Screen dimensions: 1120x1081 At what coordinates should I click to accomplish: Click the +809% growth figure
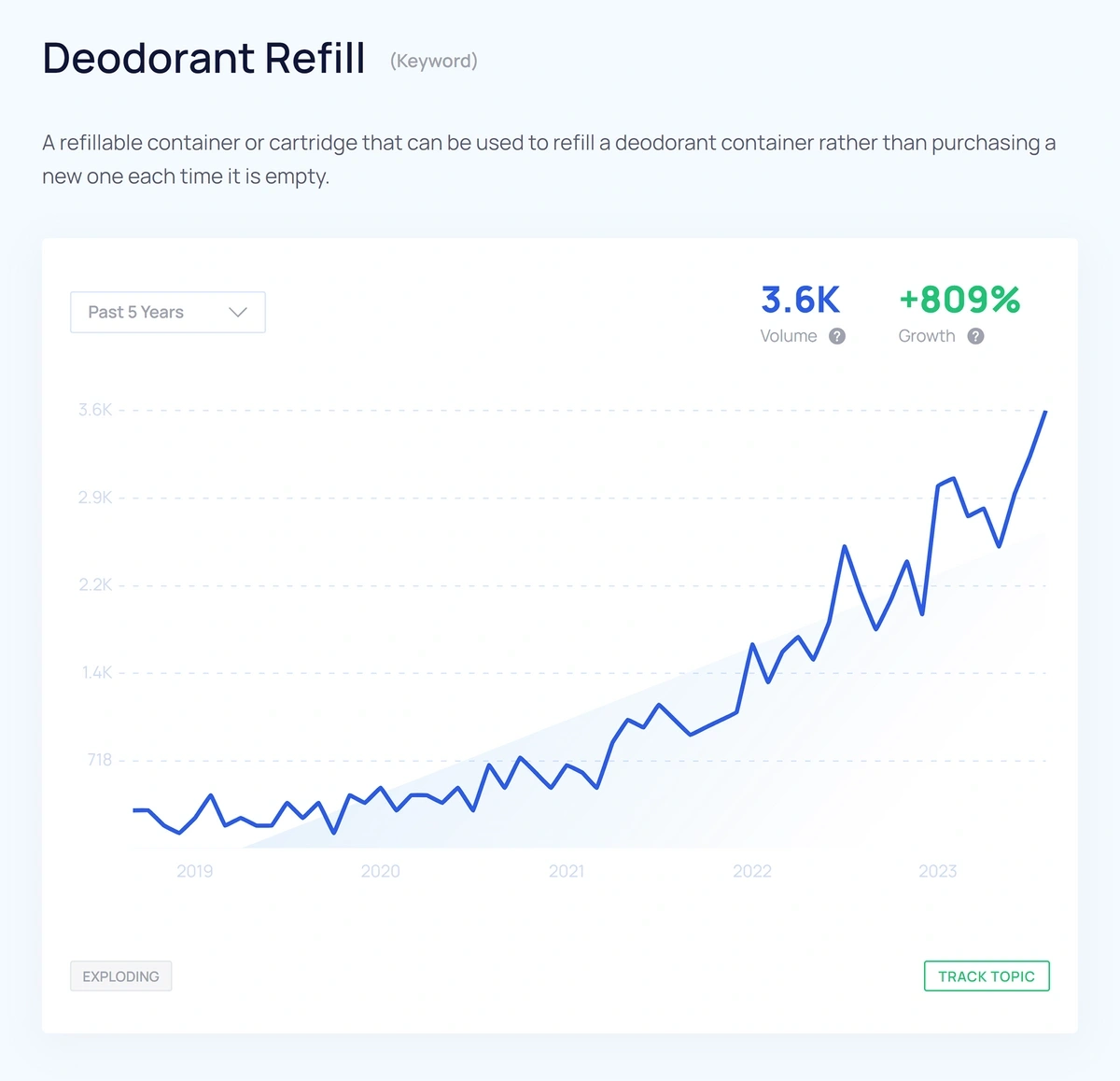[x=959, y=300]
